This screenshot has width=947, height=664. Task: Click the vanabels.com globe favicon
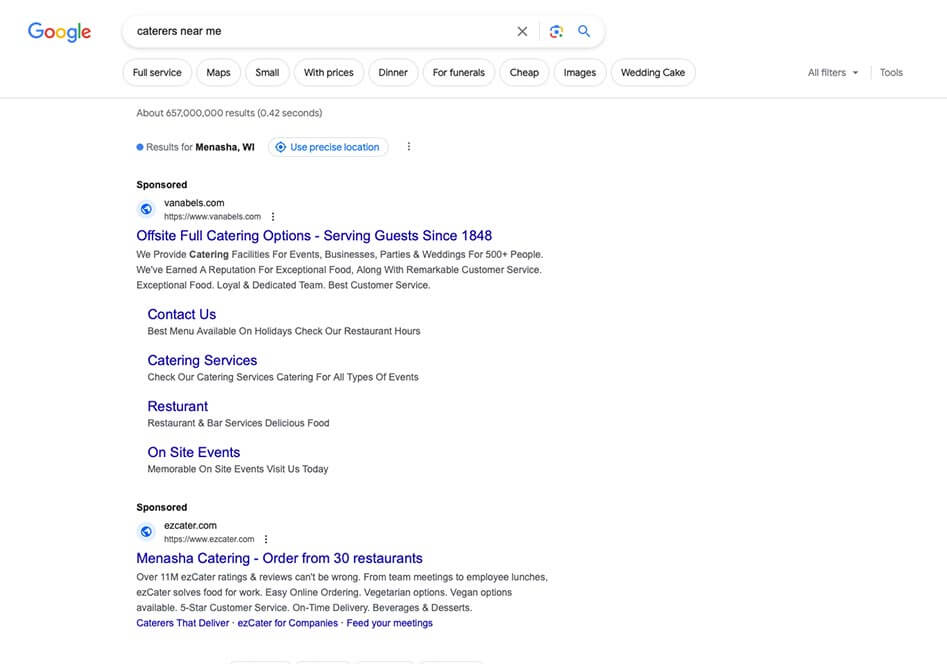pos(146,209)
